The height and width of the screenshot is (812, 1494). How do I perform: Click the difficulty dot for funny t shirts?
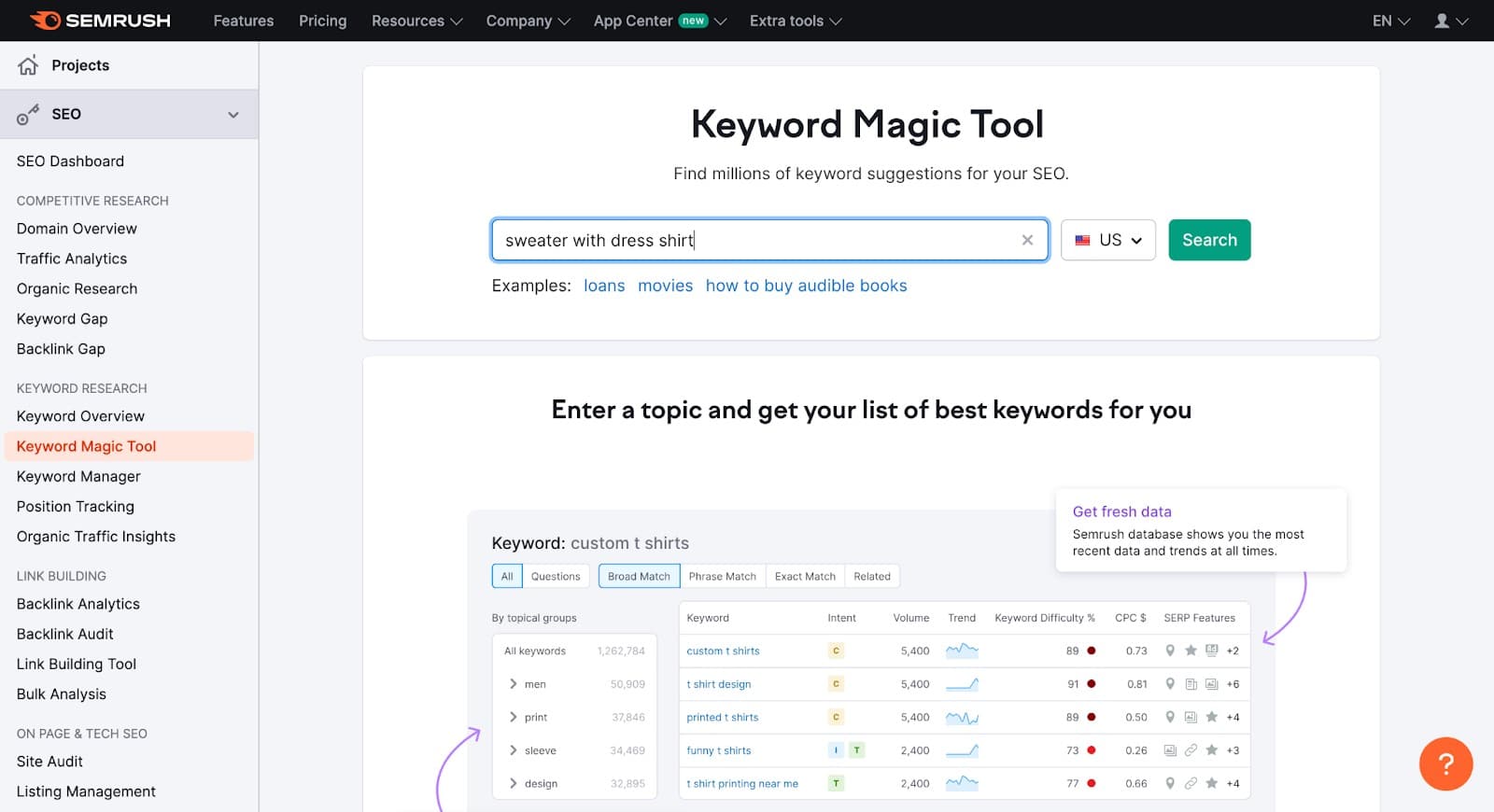(1091, 750)
